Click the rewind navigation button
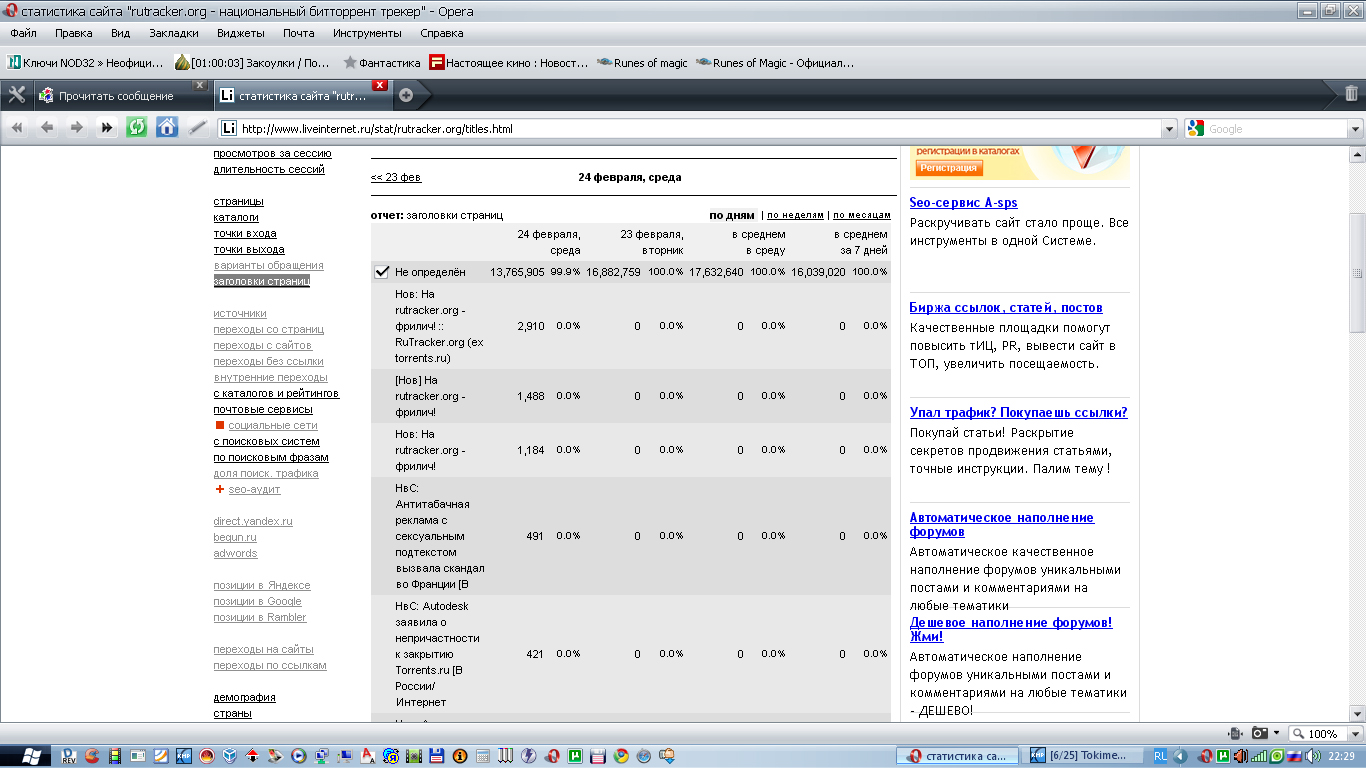This screenshot has width=1366, height=768. 17,128
